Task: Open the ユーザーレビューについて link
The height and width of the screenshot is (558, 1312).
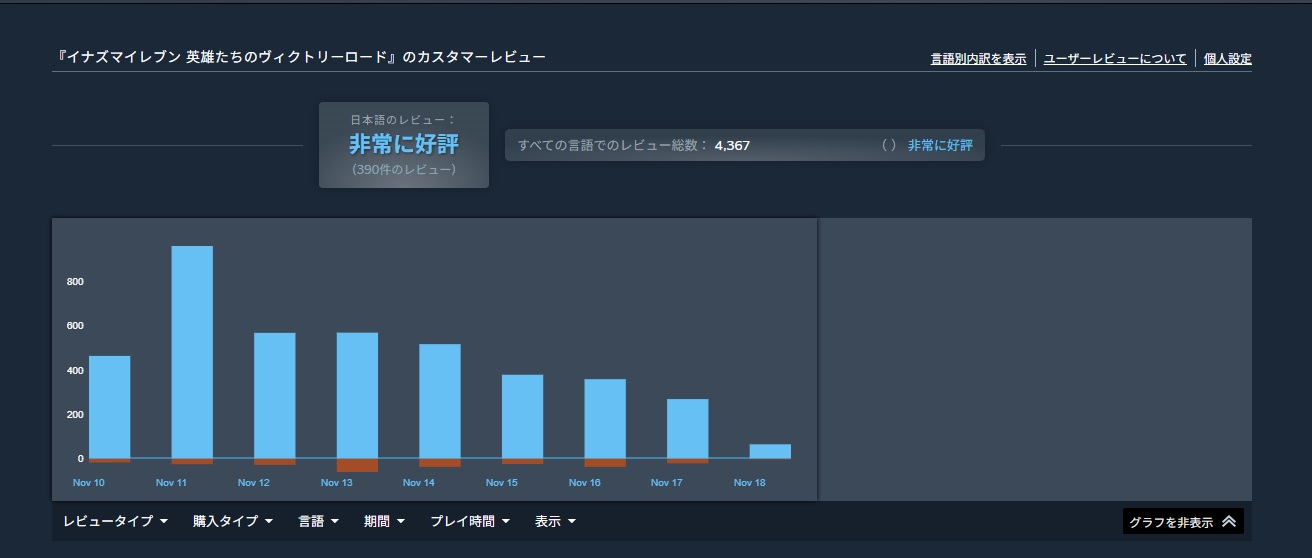Action: [x=1115, y=59]
